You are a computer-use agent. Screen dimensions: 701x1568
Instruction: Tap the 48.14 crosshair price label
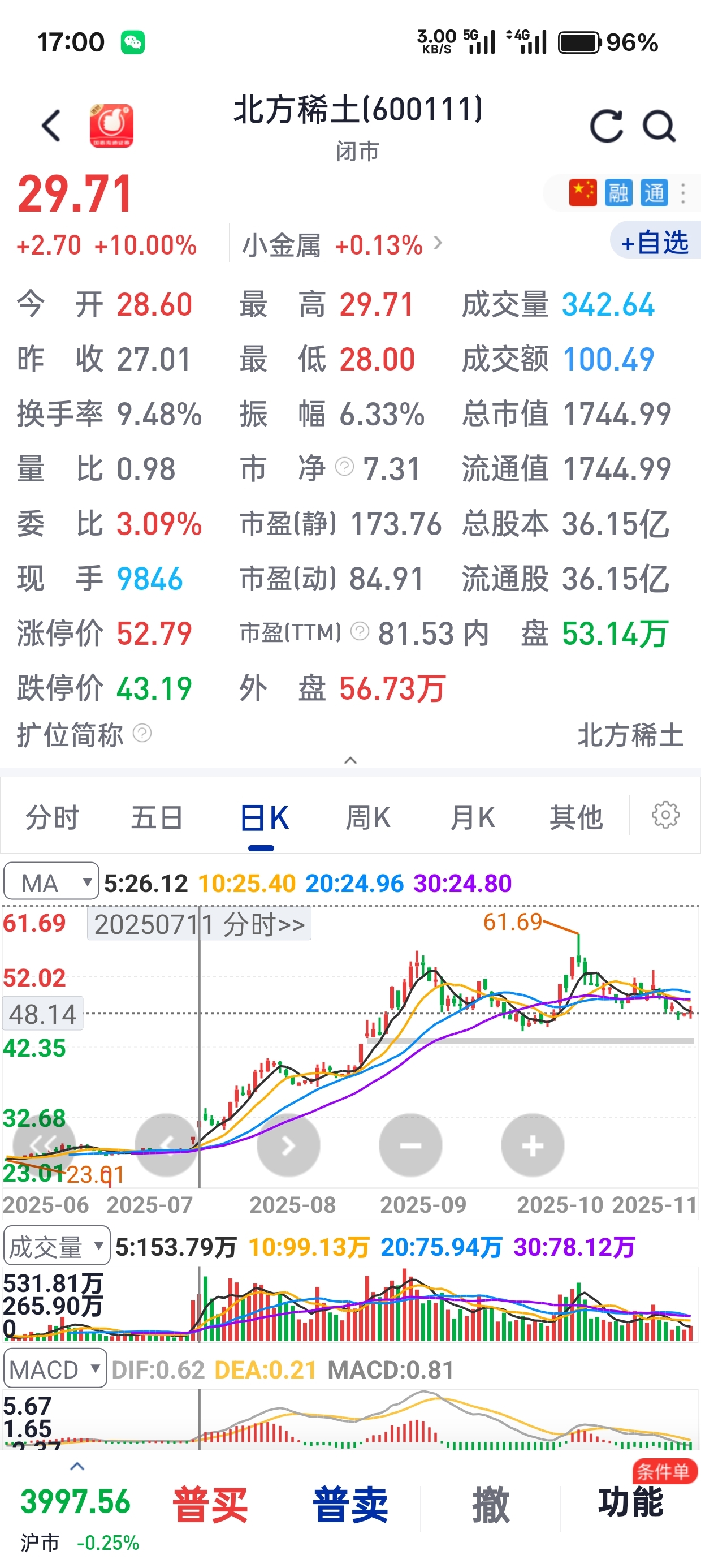coord(42,1014)
